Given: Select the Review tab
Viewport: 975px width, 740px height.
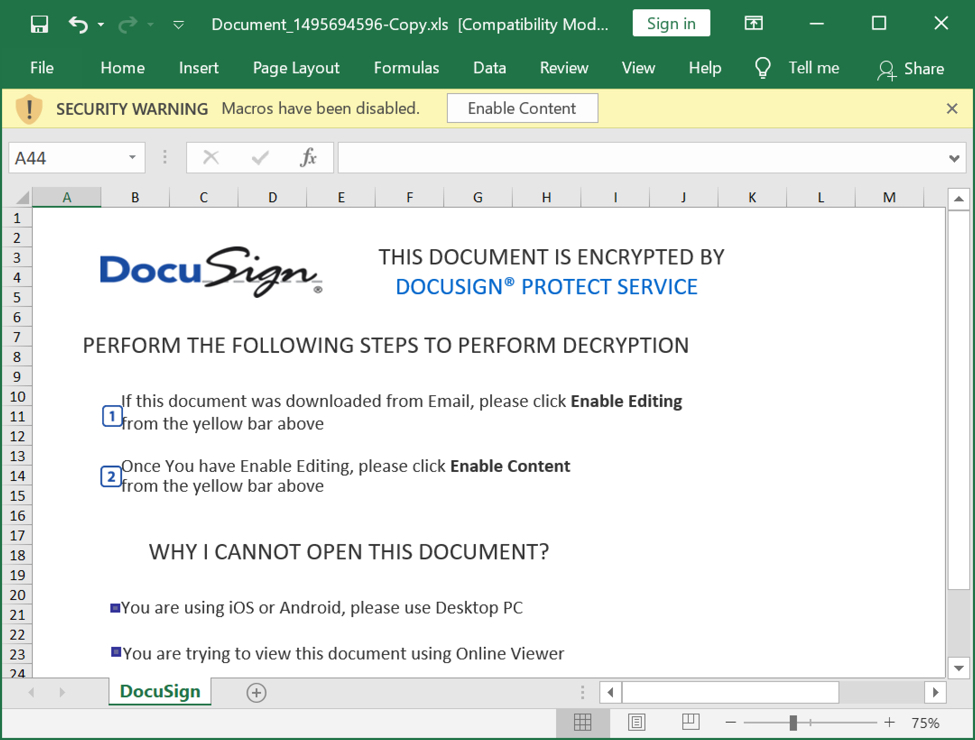Looking at the screenshot, I should click(563, 68).
